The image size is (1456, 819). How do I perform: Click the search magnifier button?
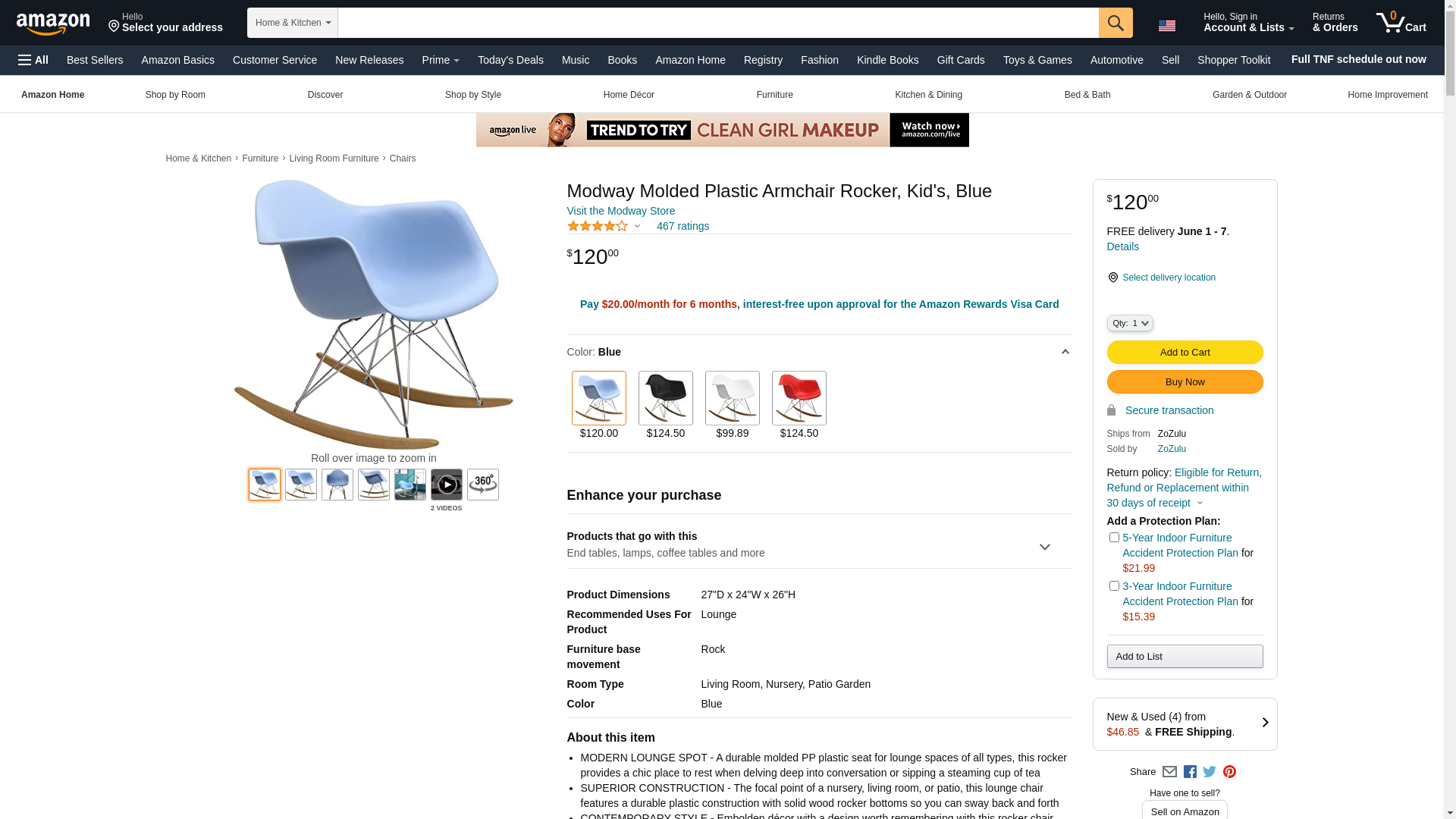(x=1116, y=23)
